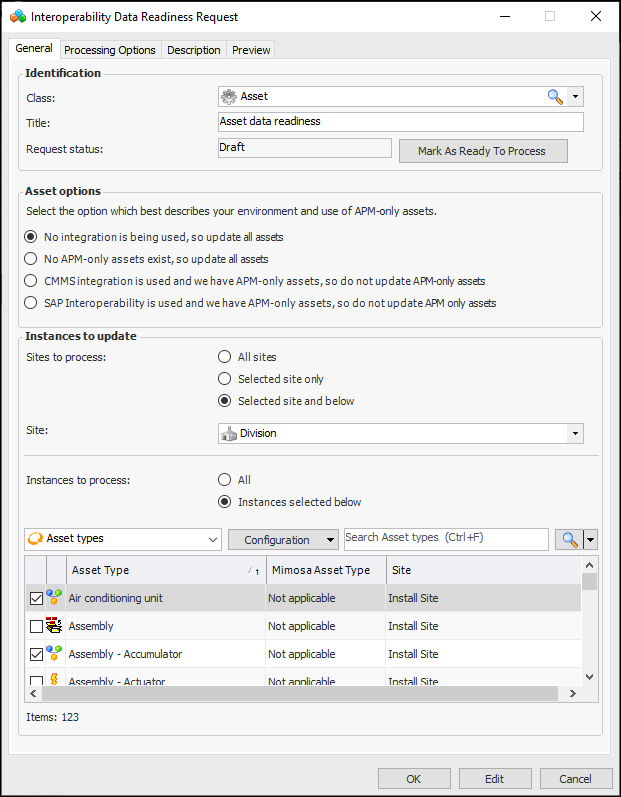
Task: Switch to the Processing Options tab
Action: point(110,50)
